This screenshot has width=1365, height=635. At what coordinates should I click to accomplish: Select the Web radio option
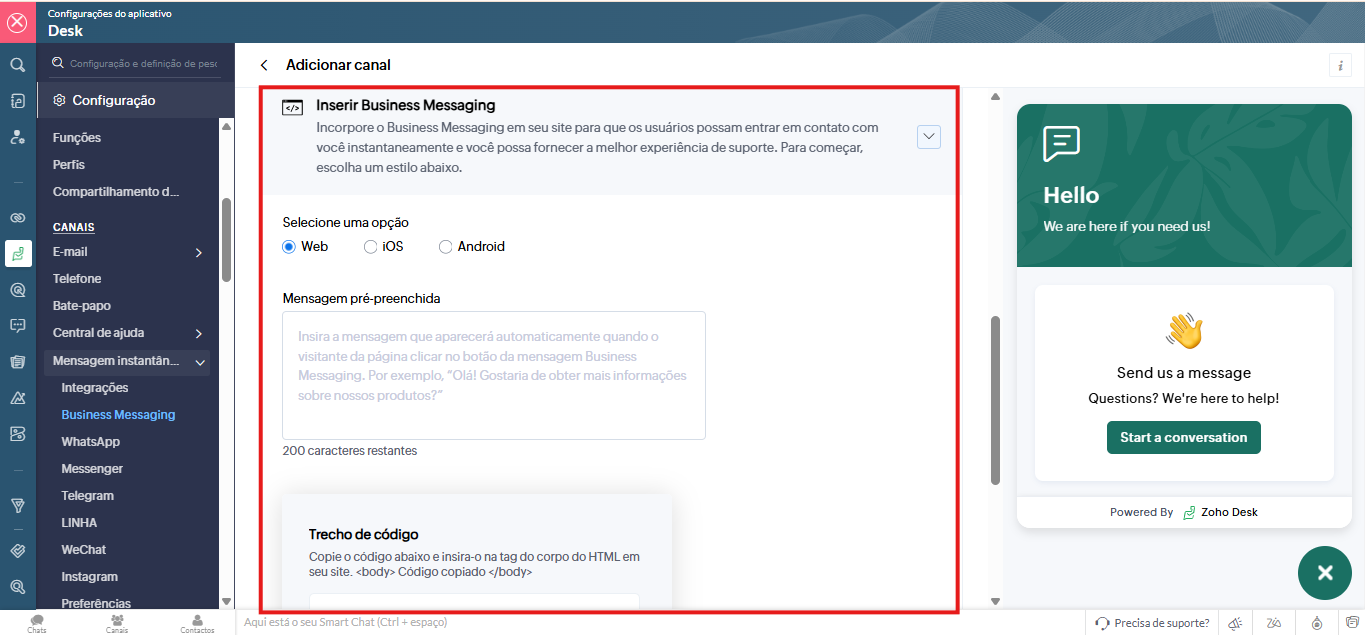[x=289, y=246]
